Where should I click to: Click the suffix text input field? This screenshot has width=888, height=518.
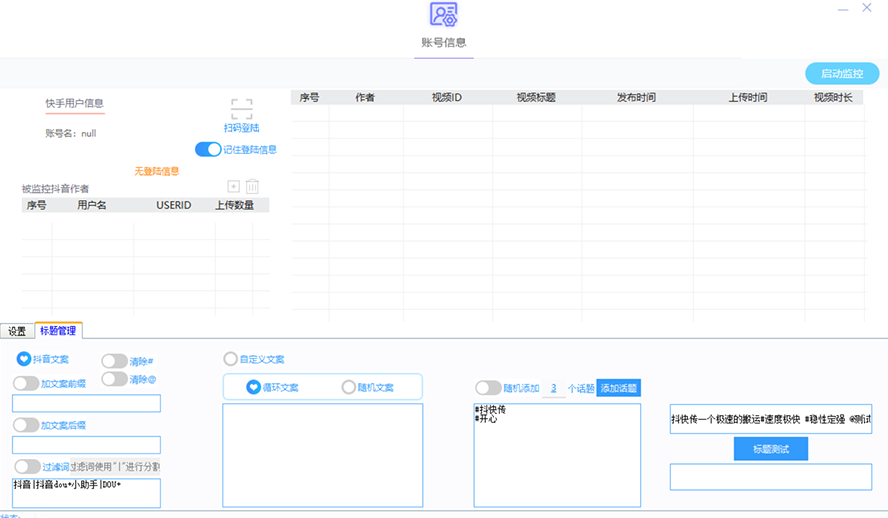click(86, 444)
